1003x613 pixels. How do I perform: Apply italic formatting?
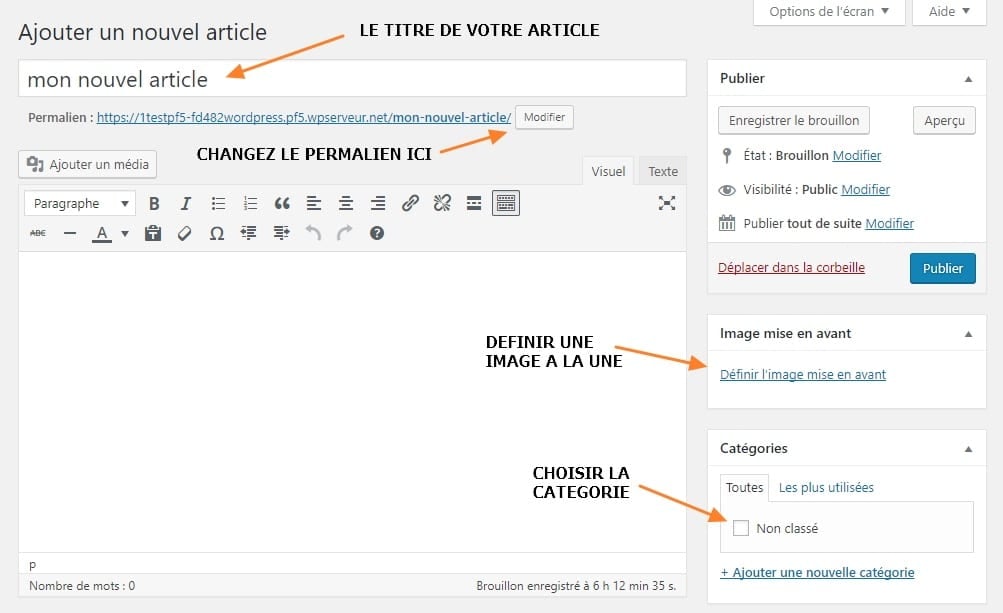click(186, 203)
